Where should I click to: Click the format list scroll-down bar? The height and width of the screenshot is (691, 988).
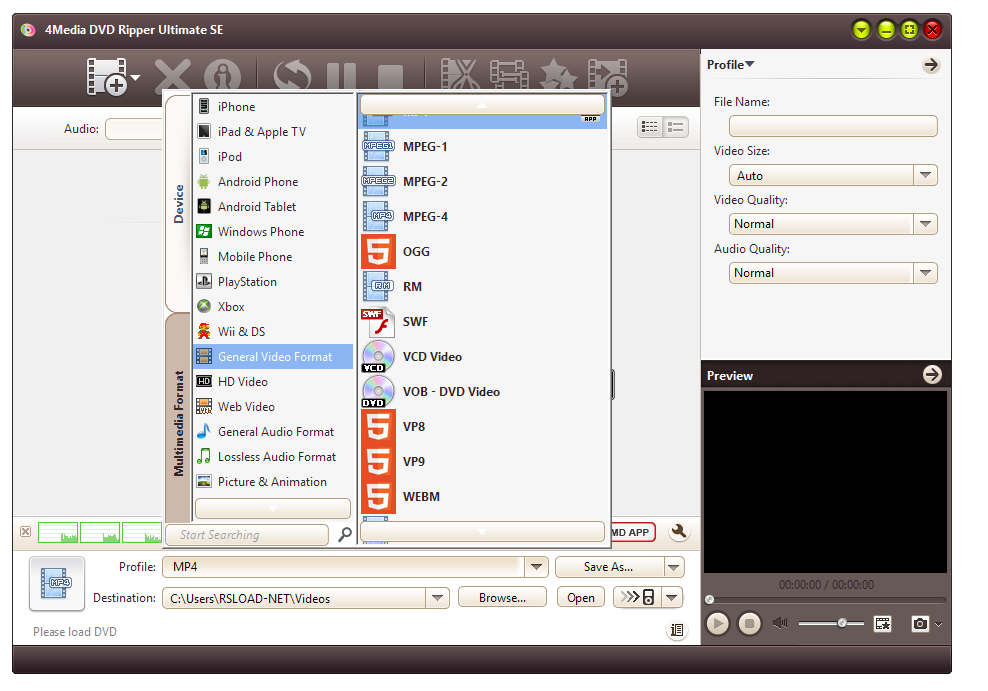pyautogui.click(x=482, y=531)
